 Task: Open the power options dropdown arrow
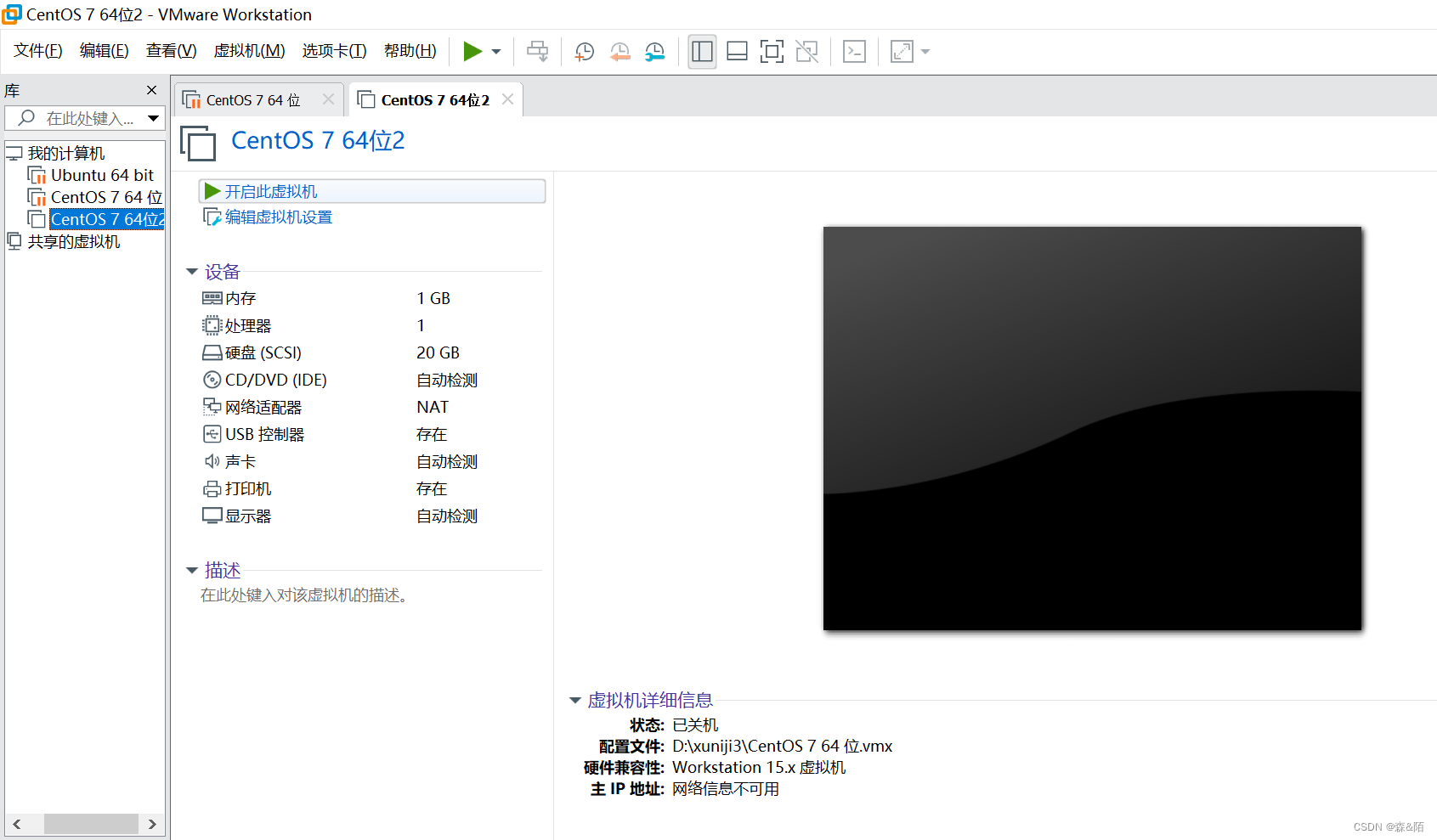496,52
